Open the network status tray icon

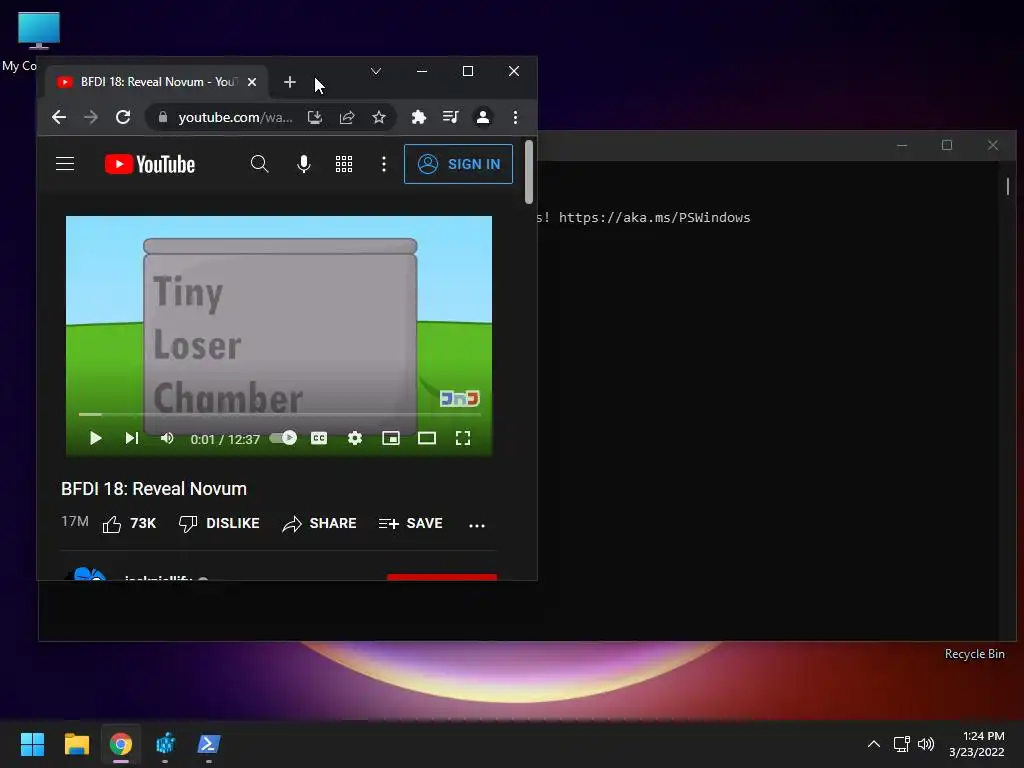pyautogui.click(x=901, y=744)
